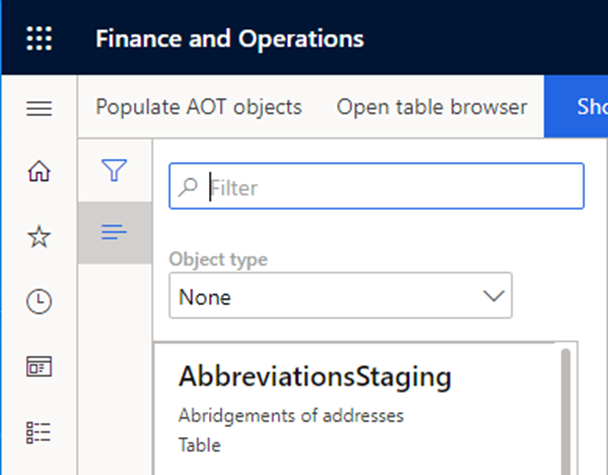Click Populate AOT objects button

click(199, 107)
